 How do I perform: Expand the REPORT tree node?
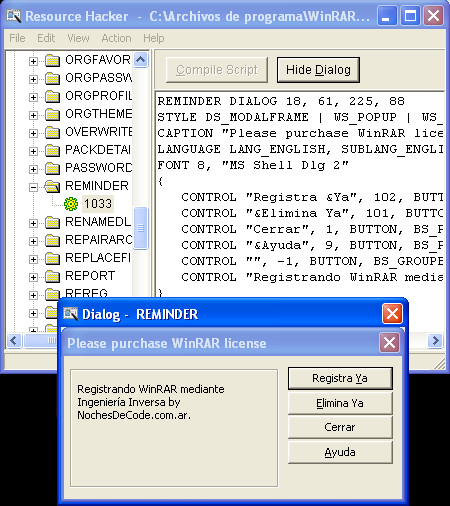tap(33, 277)
